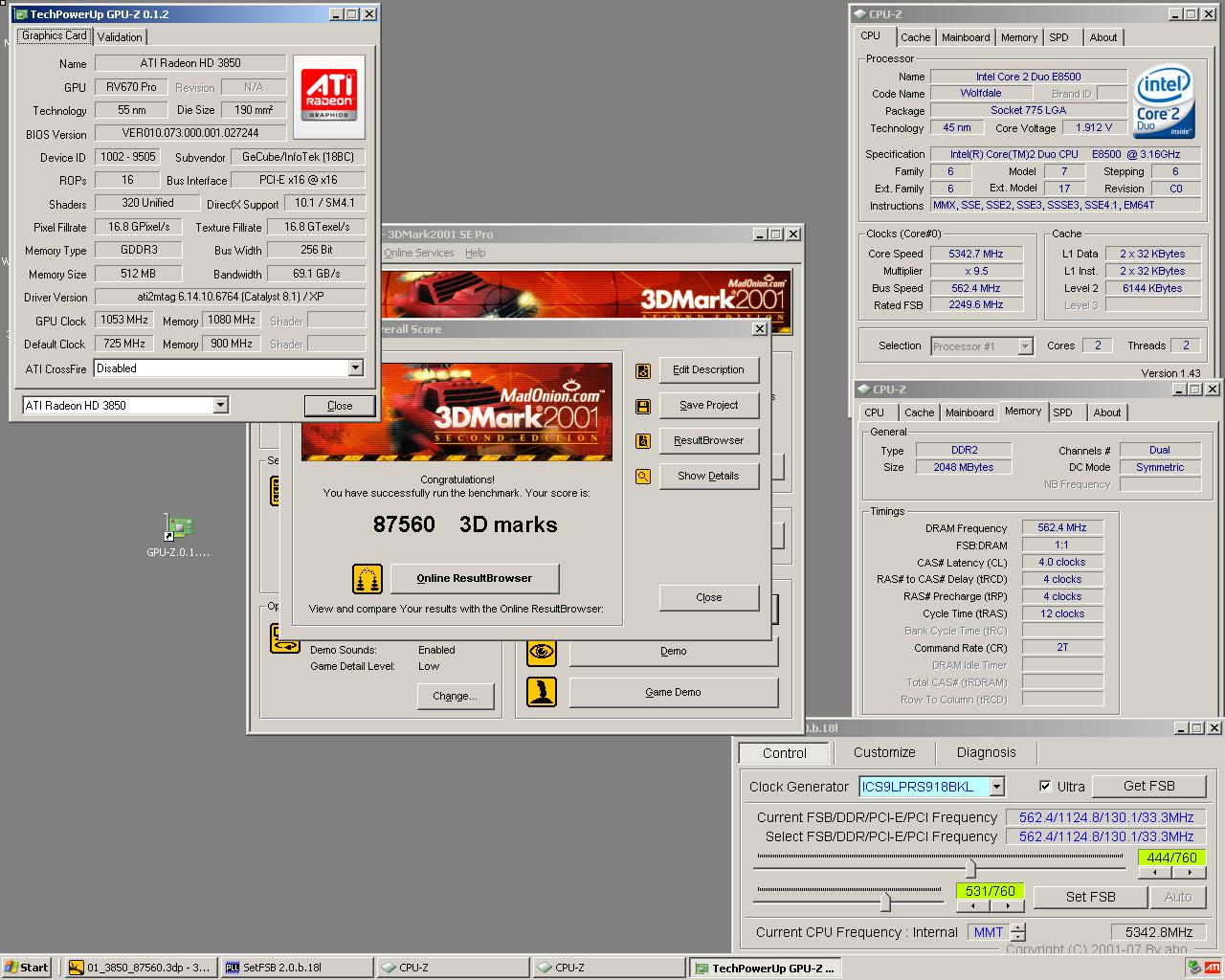The height and width of the screenshot is (980, 1225).
Task: Click the Windows Start button
Action: [x=26, y=968]
